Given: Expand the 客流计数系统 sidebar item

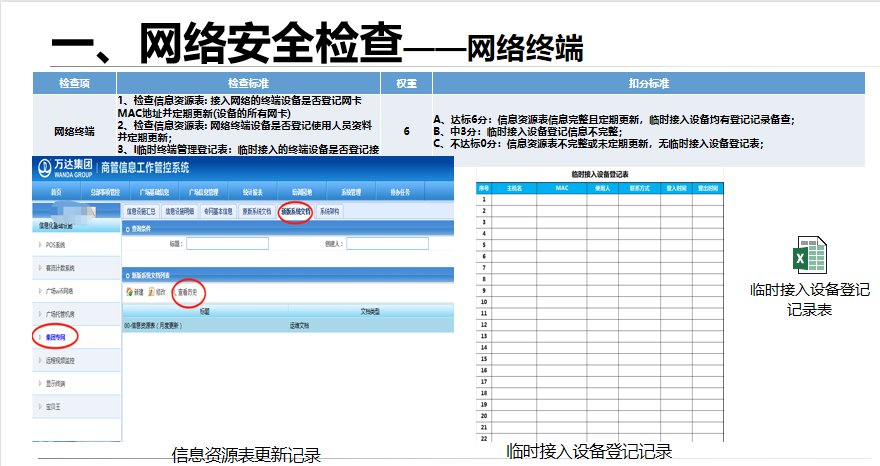Looking at the screenshot, I should tap(76, 268).
